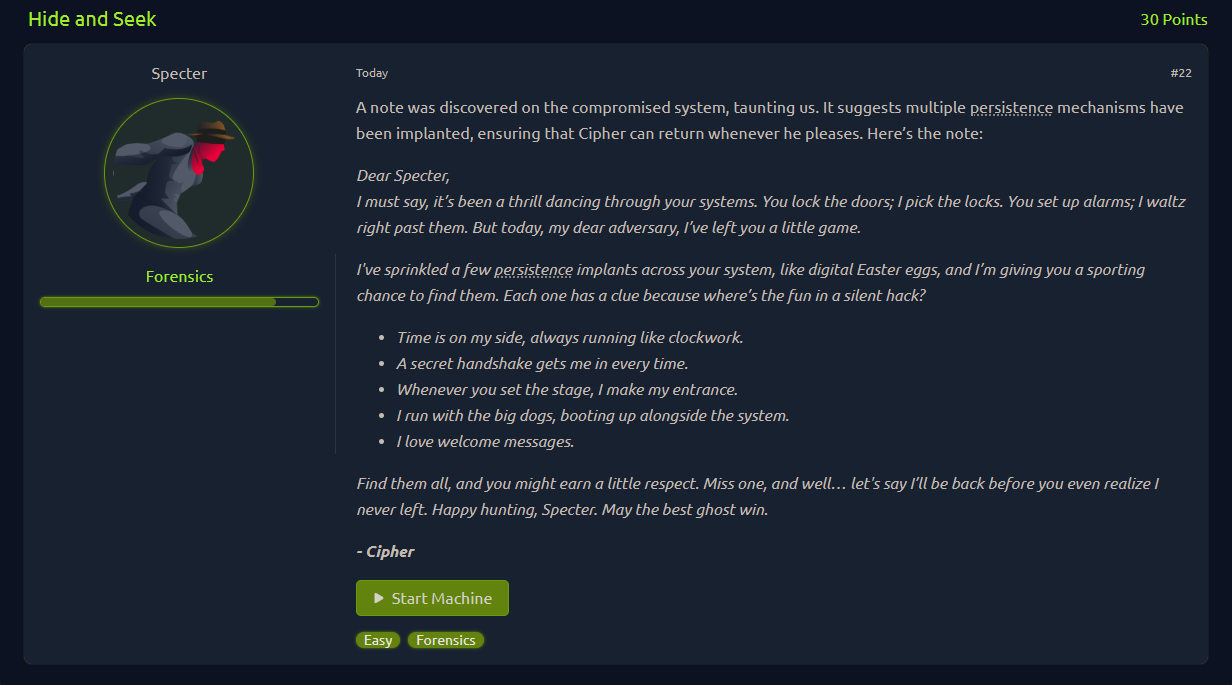Click the play icon on Start Machine
The width and height of the screenshot is (1232, 685).
point(379,598)
